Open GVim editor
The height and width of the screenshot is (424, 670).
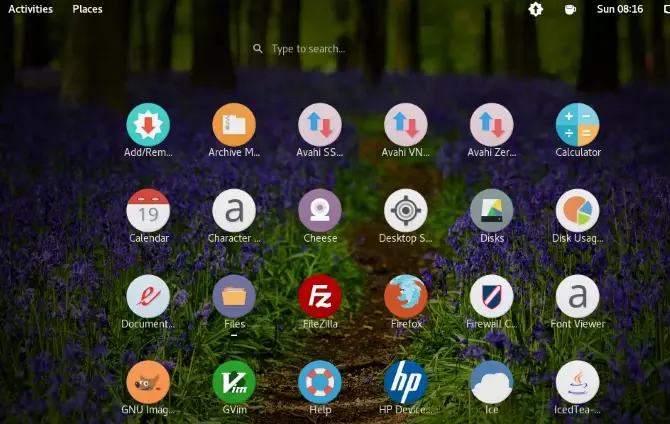tap(234, 382)
